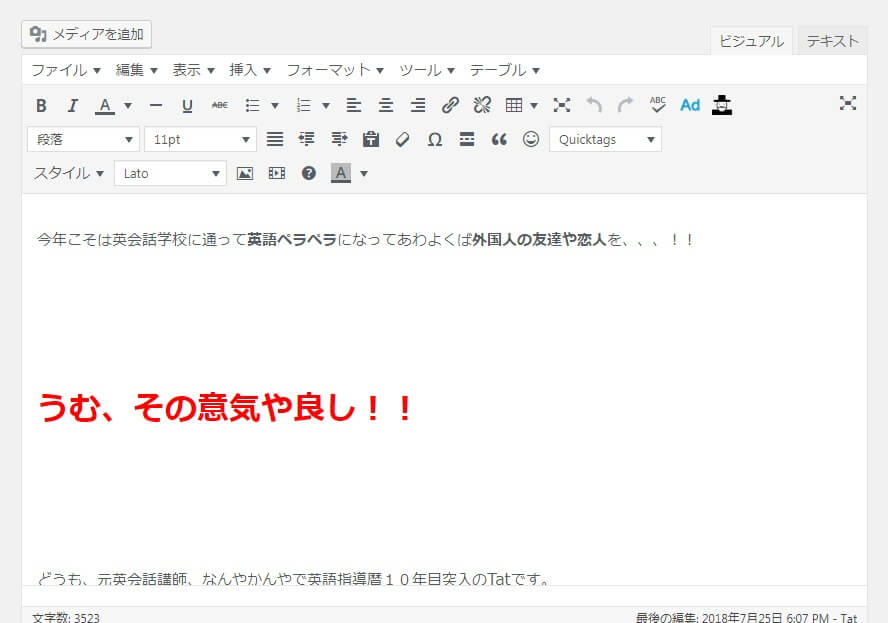The image size is (888, 623).
Task: Click the remove link icon
Action: (482, 105)
